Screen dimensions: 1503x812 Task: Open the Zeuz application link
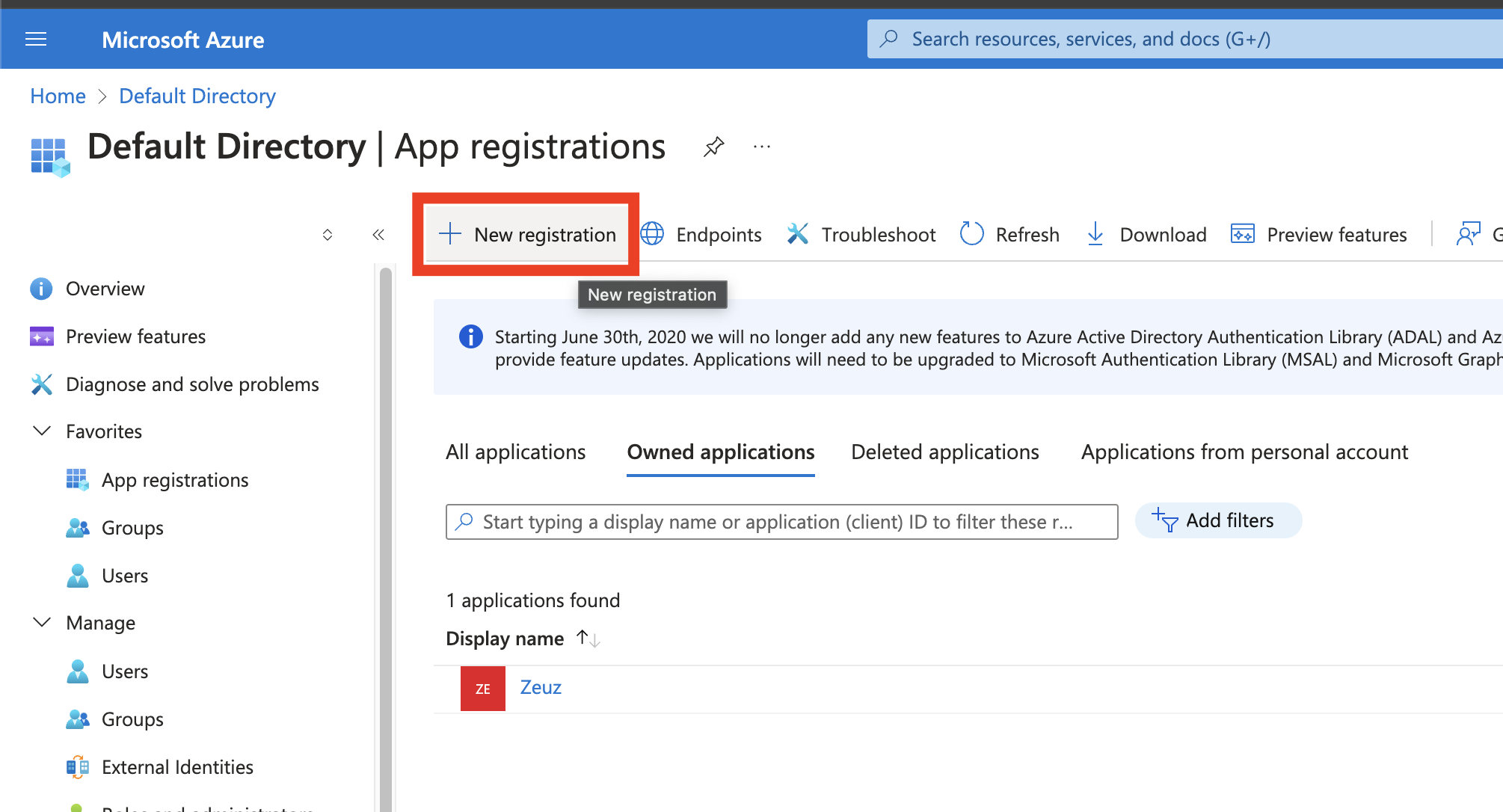(x=541, y=687)
